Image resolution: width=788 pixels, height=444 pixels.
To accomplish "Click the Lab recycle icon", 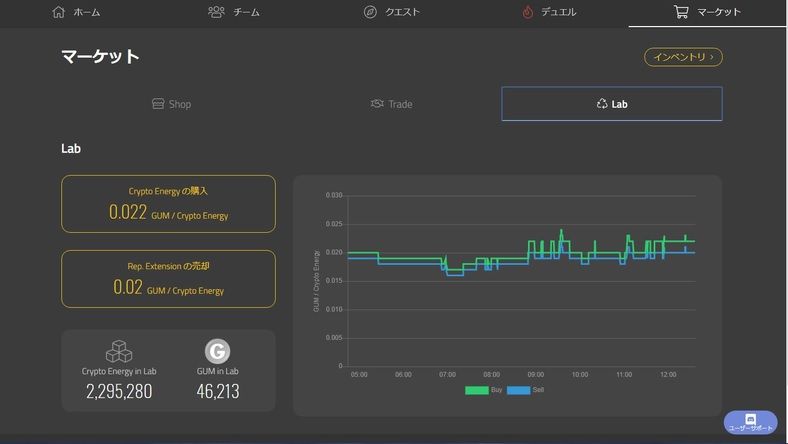I will tap(602, 104).
